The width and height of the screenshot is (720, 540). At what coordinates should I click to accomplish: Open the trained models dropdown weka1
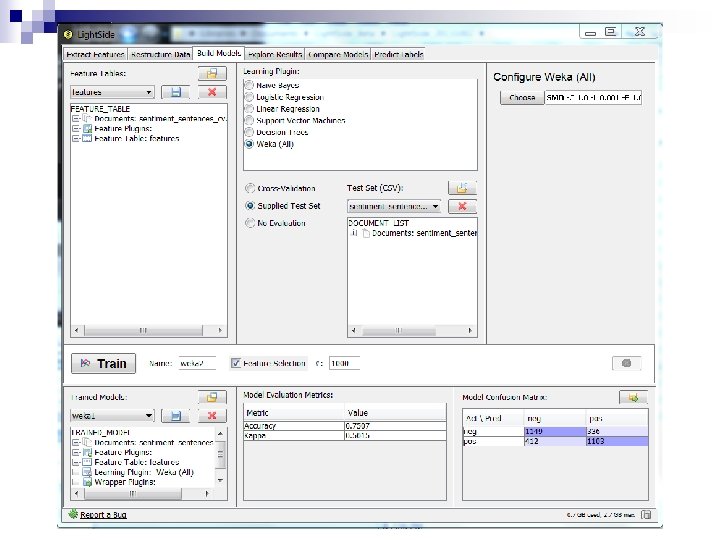(x=112, y=416)
